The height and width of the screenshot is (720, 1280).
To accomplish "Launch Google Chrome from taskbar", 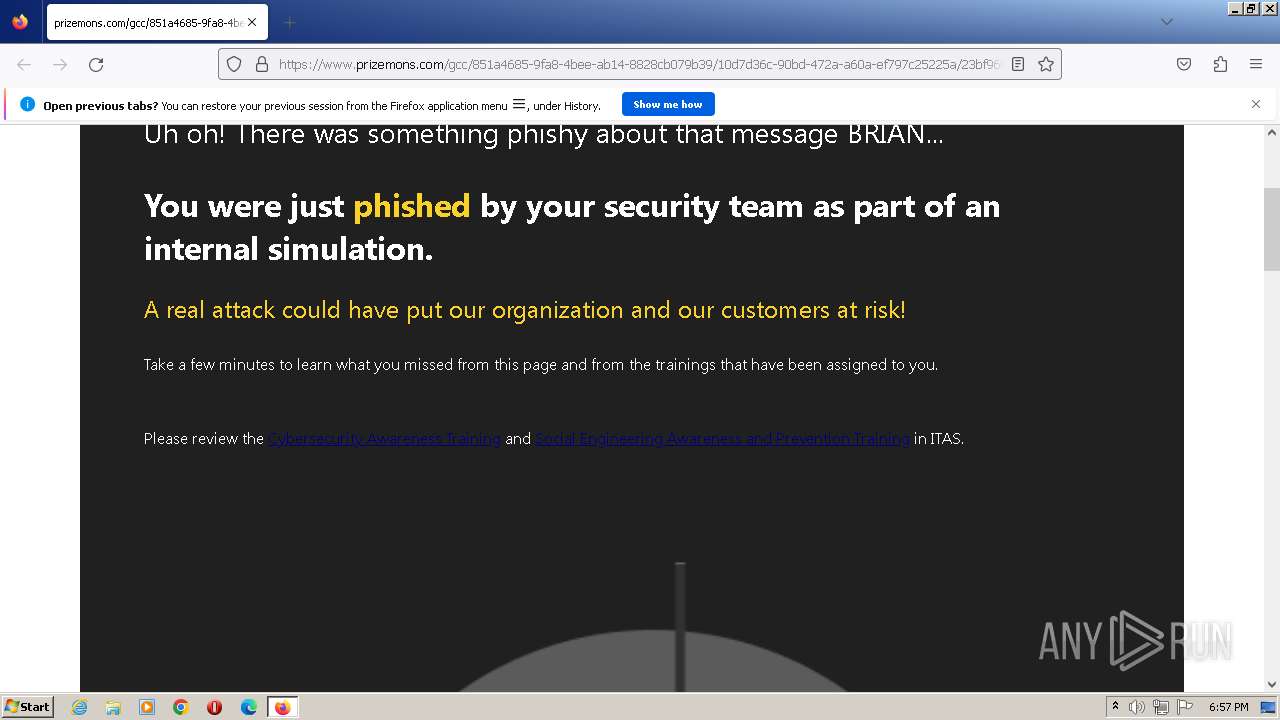I will pos(181,707).
